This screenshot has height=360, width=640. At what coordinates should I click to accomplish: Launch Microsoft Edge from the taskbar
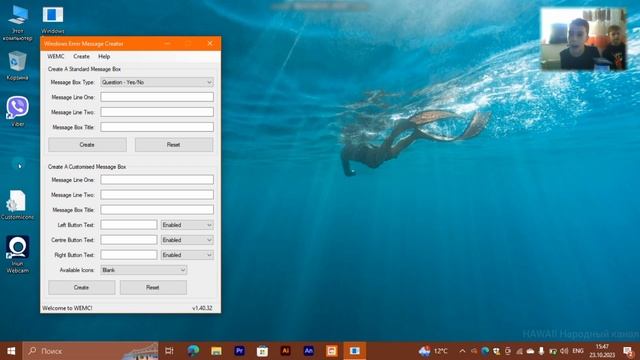tap(193, 351)
